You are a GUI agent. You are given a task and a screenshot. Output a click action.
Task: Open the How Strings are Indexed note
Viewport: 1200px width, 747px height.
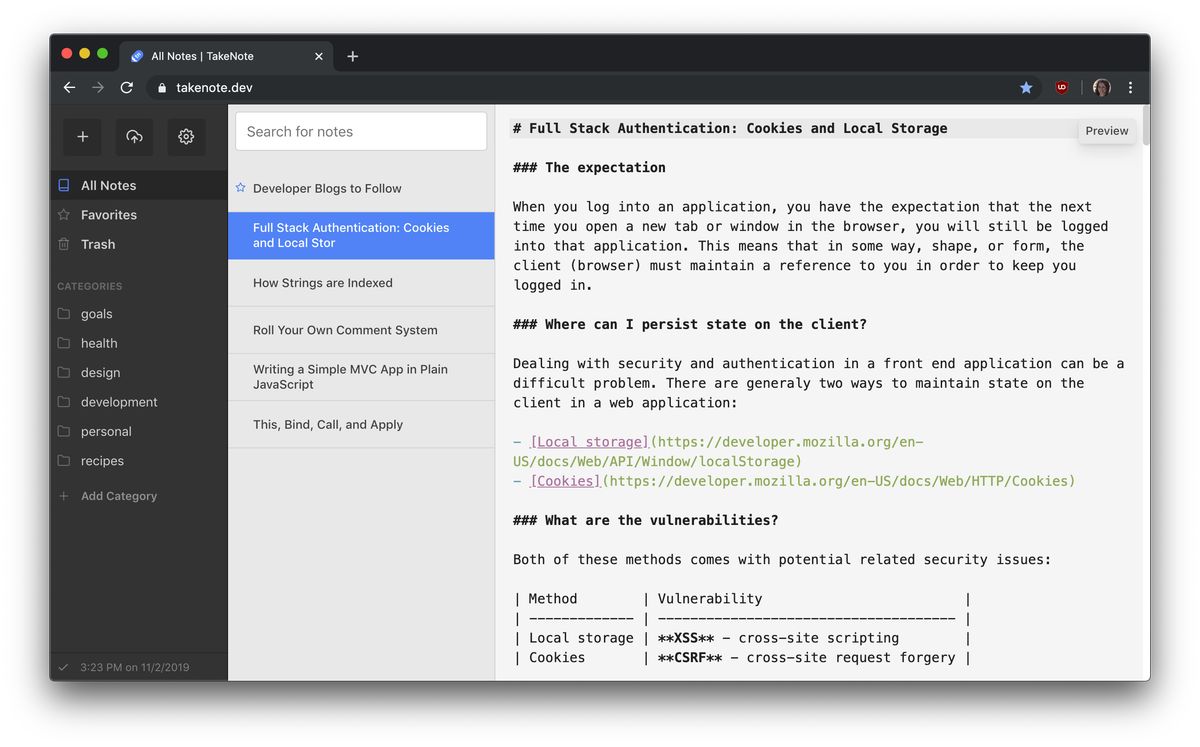click(x=322, y=283)
